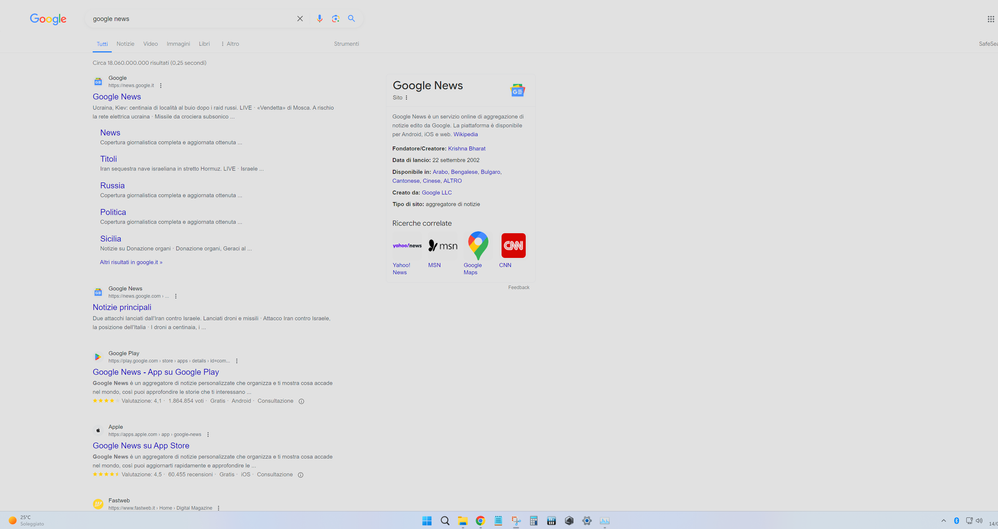
Task: Open Google Maps related search thumbnail
Action: tap(478, 246)
